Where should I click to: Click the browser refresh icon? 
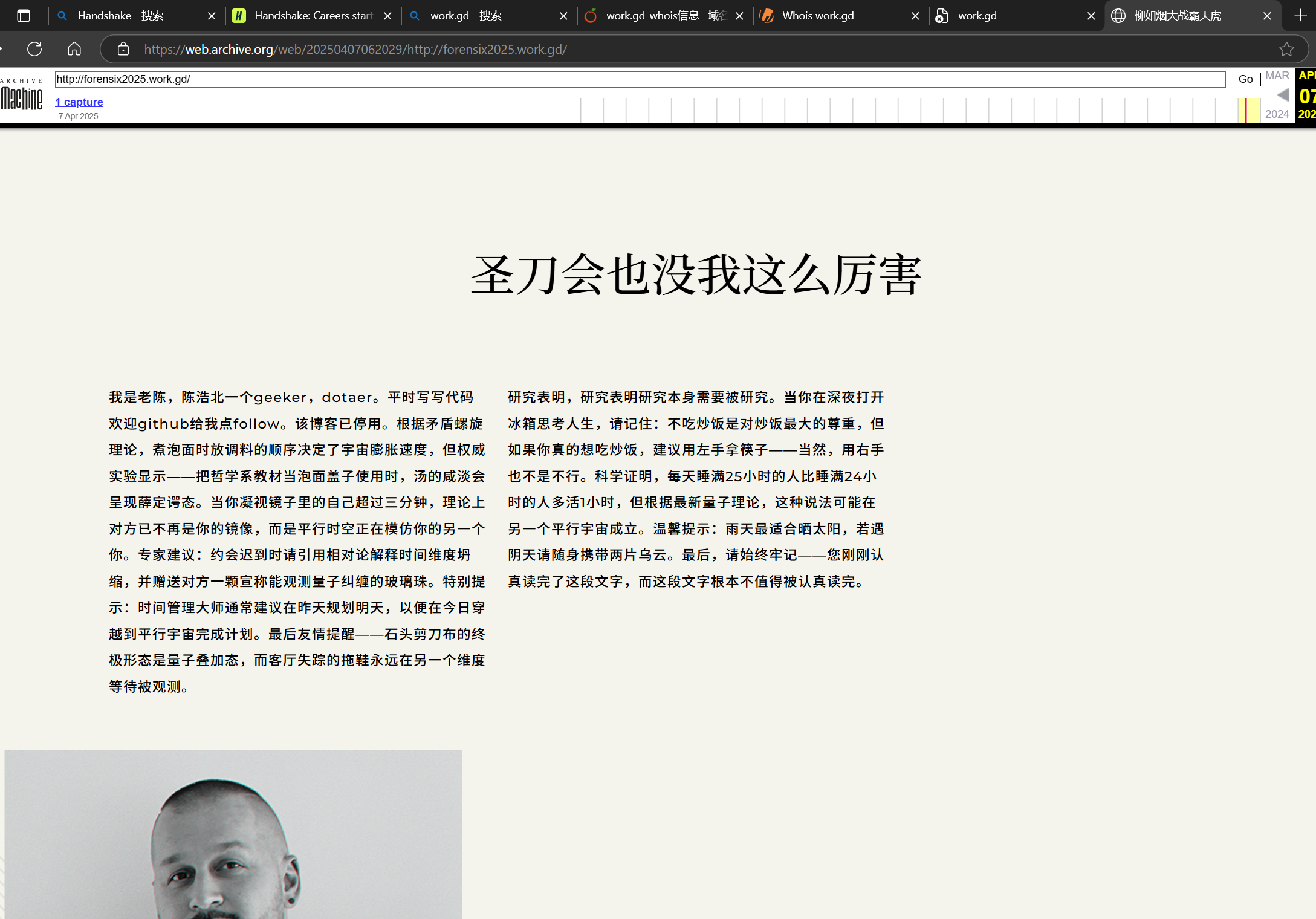[34, 49]
